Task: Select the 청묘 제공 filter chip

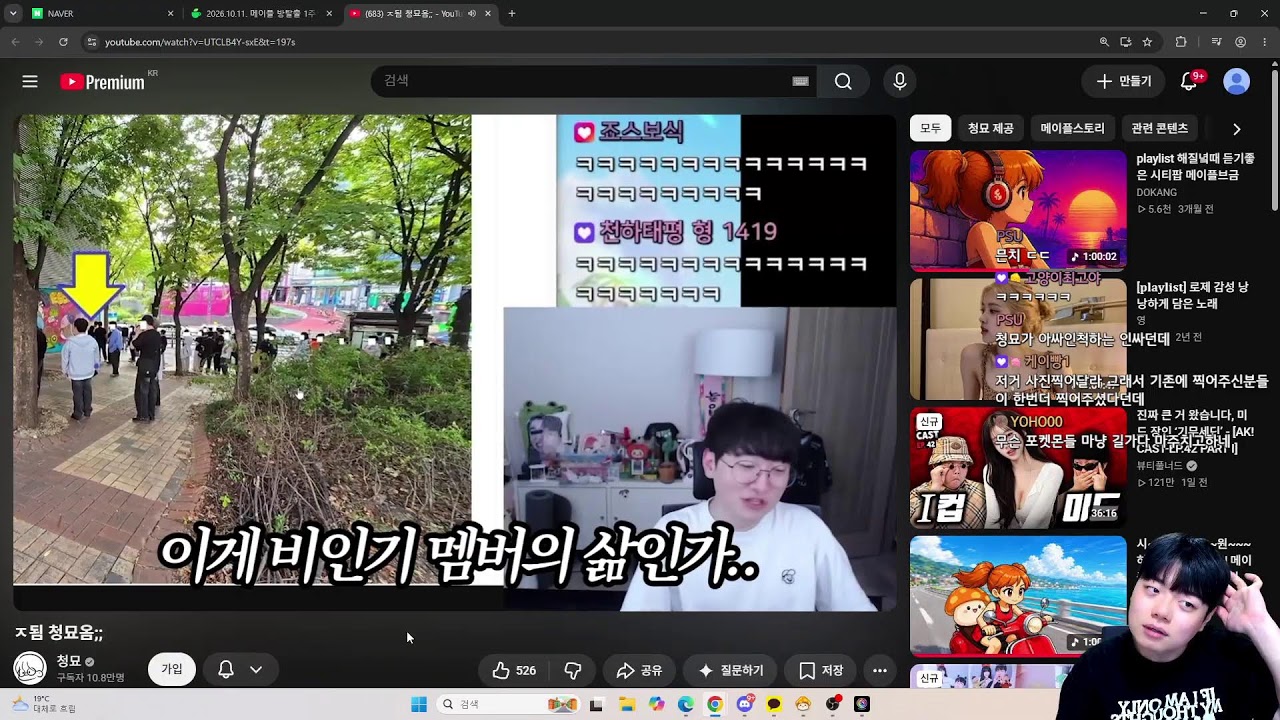Action: (x=990, y=129)
